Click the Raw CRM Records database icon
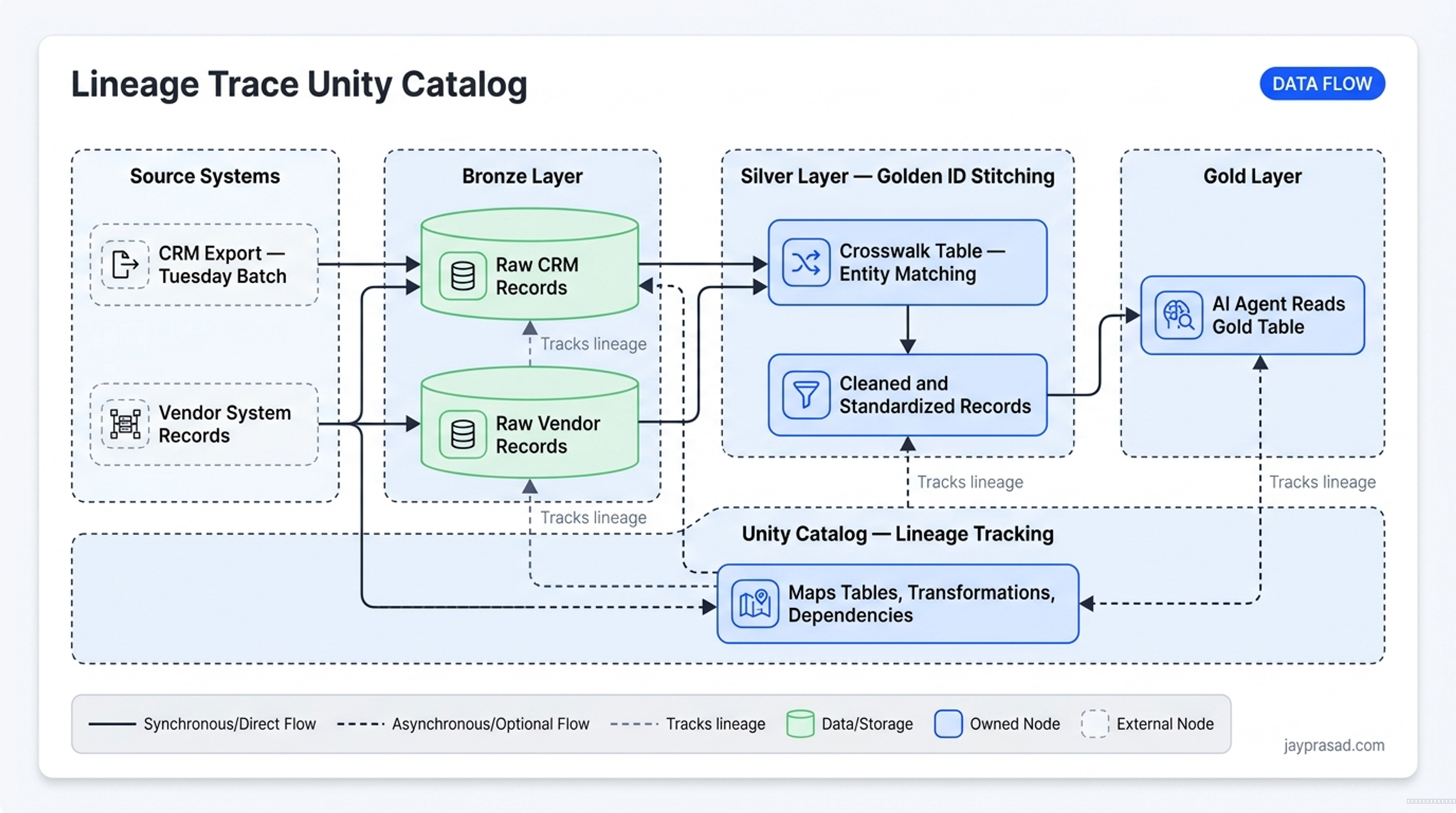Image resolution: width=1456 pixels, height=813 pixels. tap(463, 276)
